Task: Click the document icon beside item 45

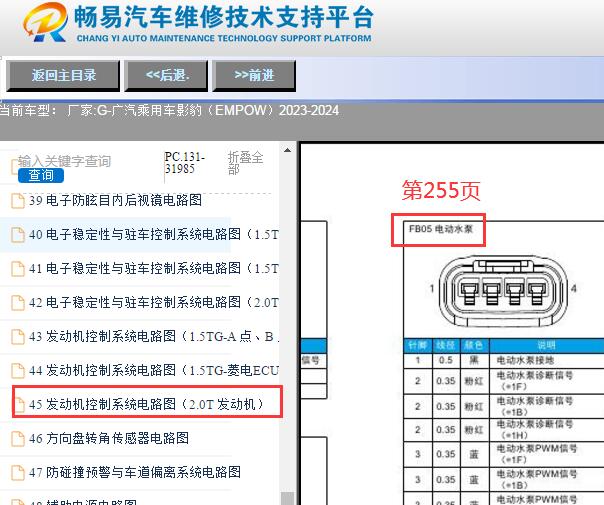Action: click(x=19, y=404)
